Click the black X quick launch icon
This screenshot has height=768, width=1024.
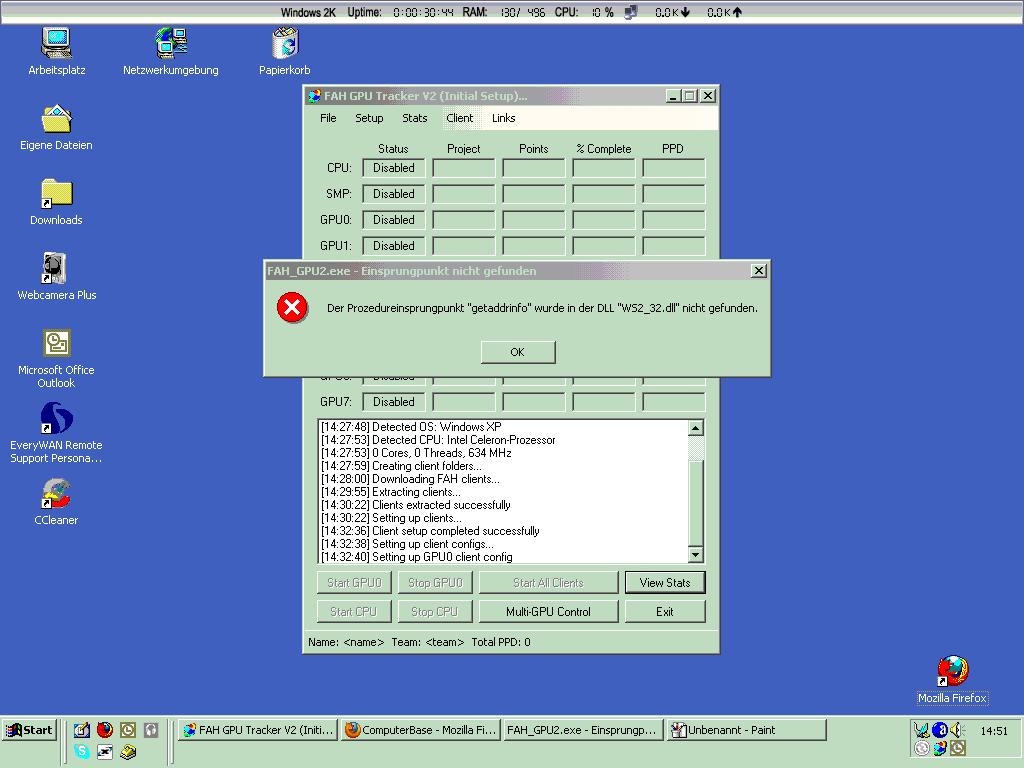104,752
